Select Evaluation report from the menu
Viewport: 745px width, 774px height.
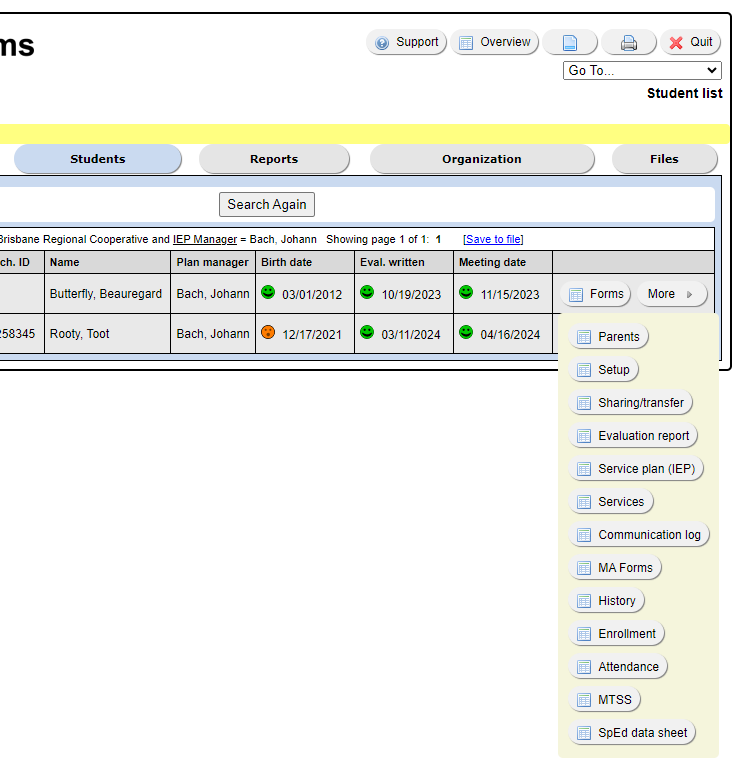633,436
